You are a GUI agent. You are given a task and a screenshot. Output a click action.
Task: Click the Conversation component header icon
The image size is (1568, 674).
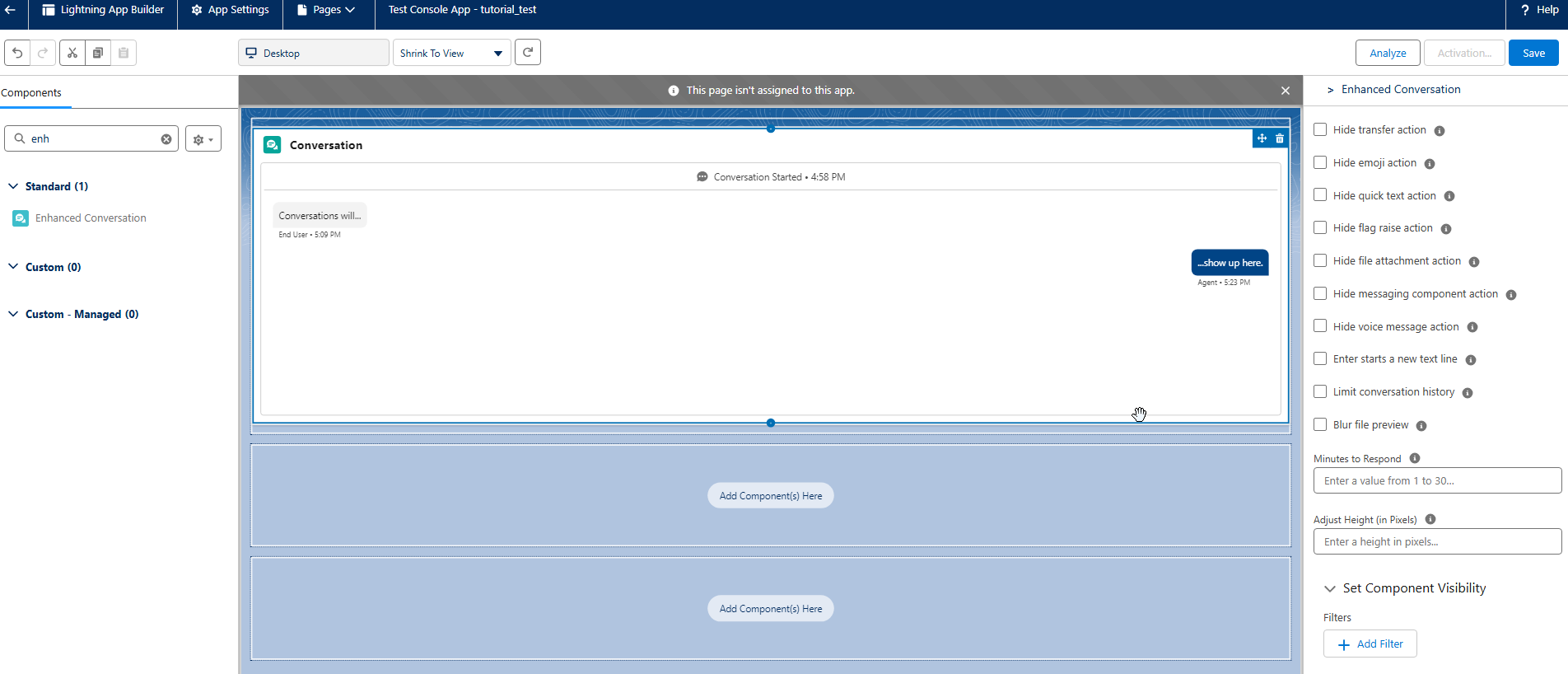click(273, 145)
